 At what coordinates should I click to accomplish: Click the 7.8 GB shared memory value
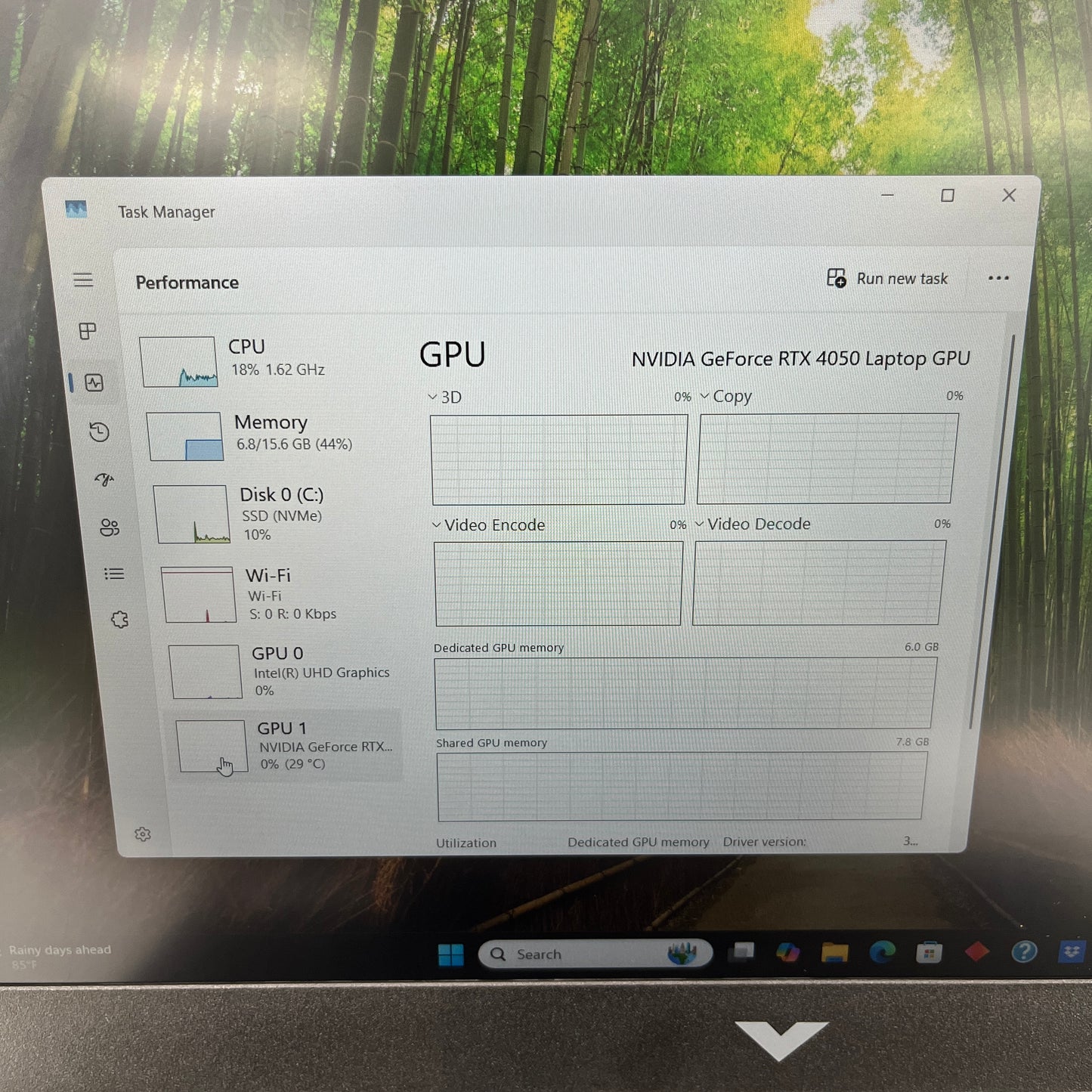[912, 742]
